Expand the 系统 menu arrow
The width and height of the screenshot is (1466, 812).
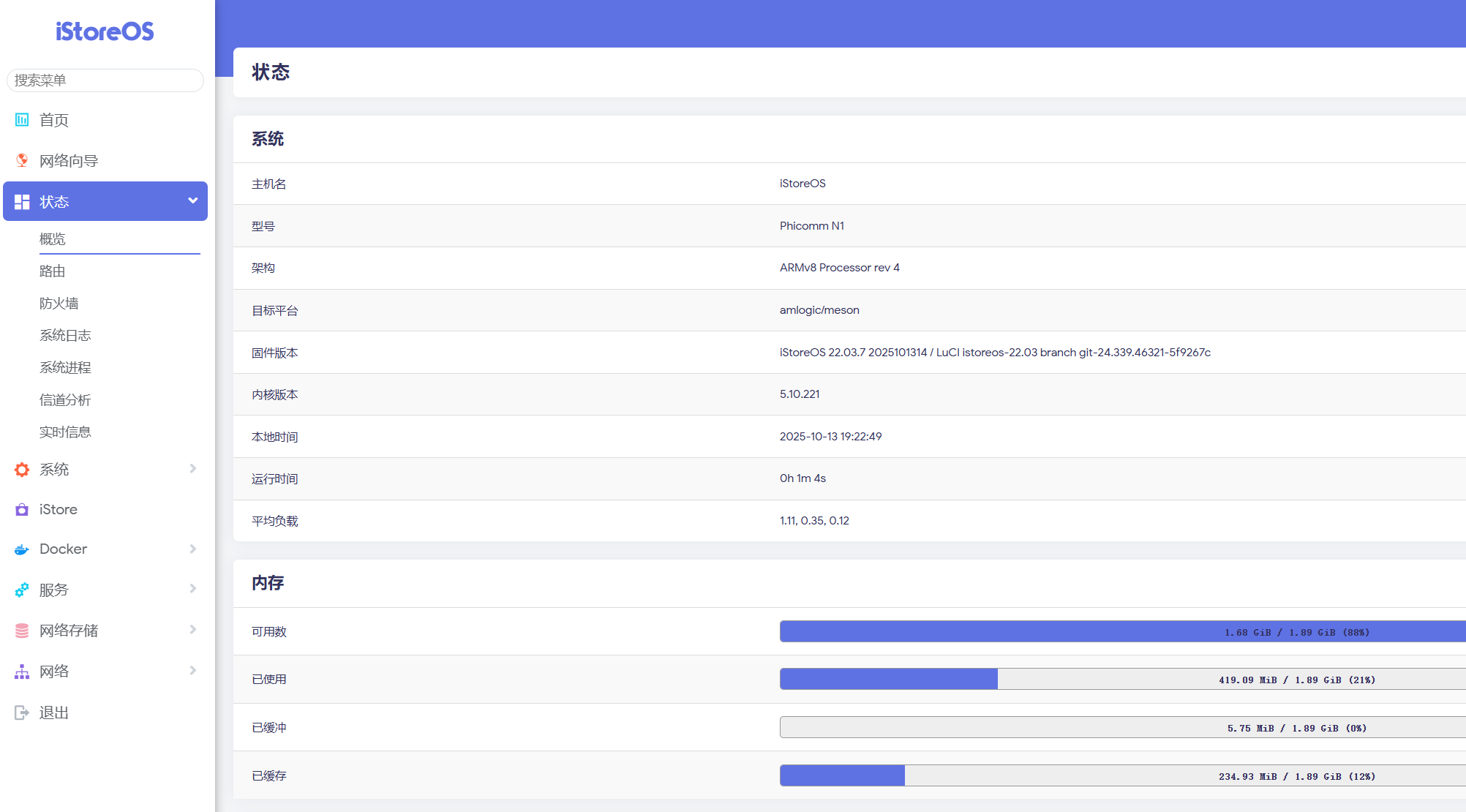[x=192, y=469]
